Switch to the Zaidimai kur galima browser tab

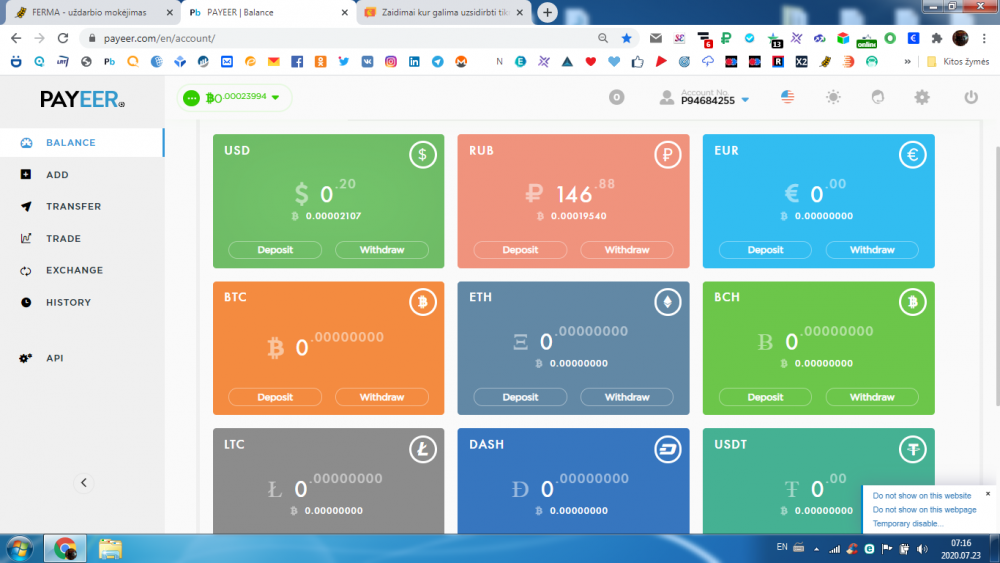[444, 12]
